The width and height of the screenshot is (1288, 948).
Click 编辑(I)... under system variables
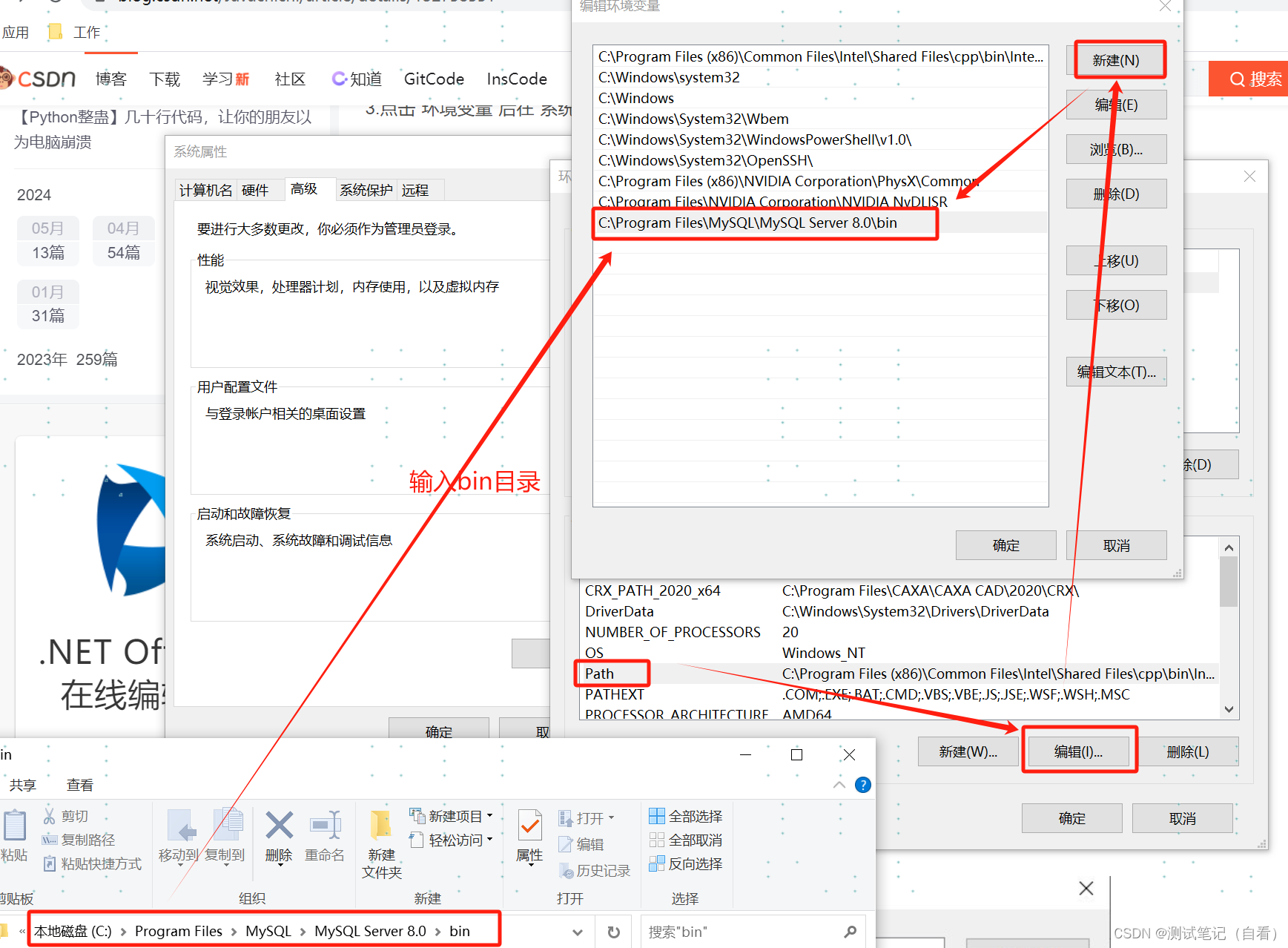[x=1078, y=751]
